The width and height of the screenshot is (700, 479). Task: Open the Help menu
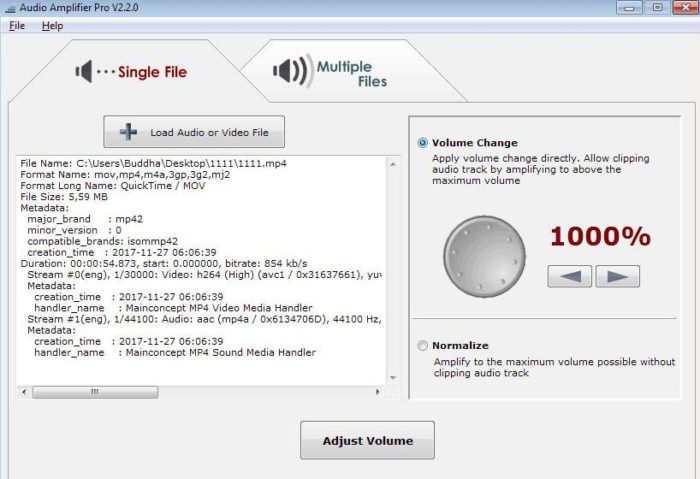point(52,26)
